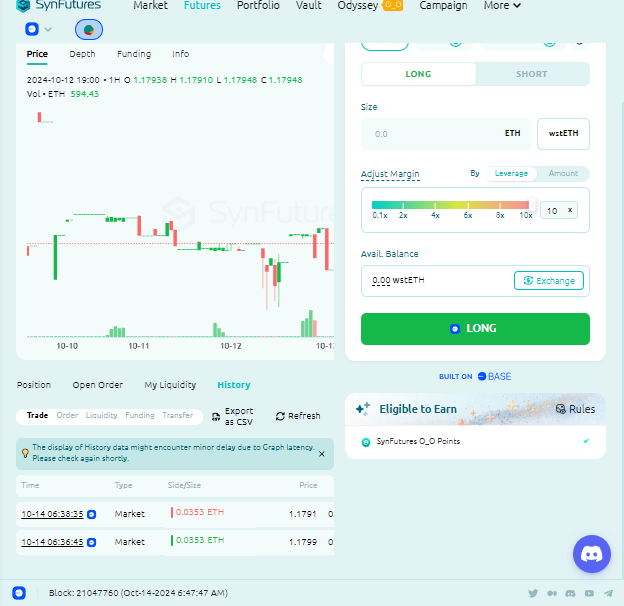
Task: Click the SynFutures O_O Points coin icon
Action: click(366, 442)
